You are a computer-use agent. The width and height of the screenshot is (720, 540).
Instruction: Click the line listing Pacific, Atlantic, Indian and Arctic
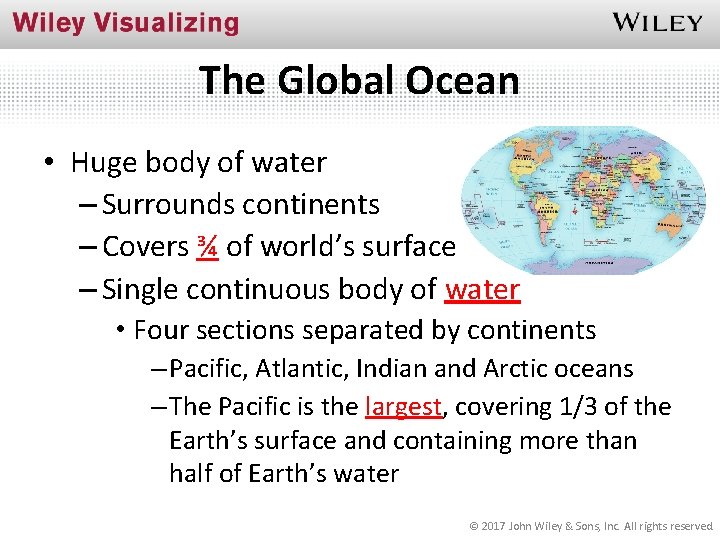point(401,368)
